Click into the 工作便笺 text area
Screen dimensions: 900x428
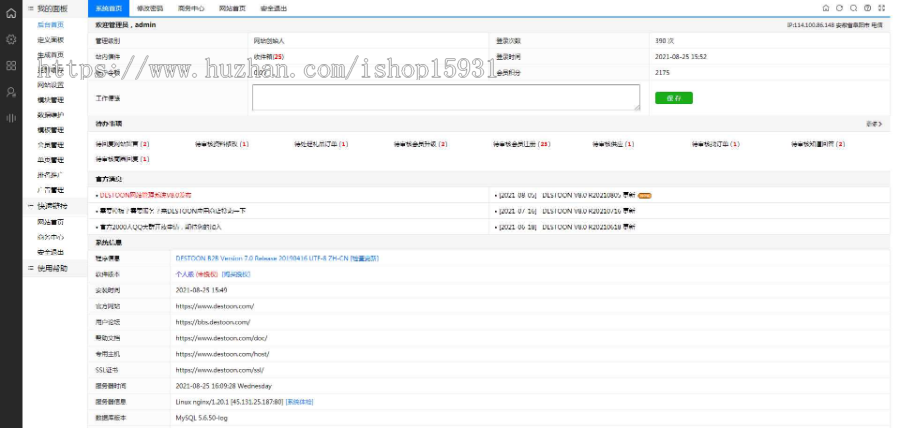(445, 97)
